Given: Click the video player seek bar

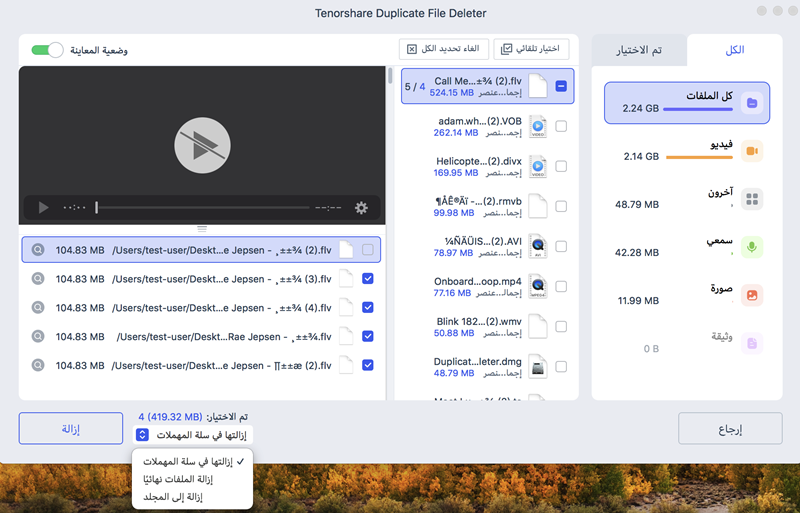Looking at the screenshot, I should [202, 208].
